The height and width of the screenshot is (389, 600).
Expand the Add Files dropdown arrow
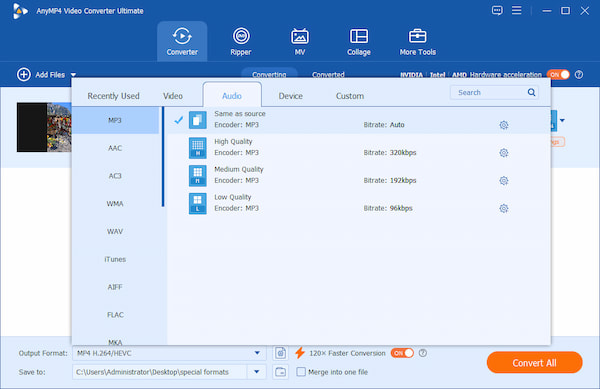click(x=73, y=75)
